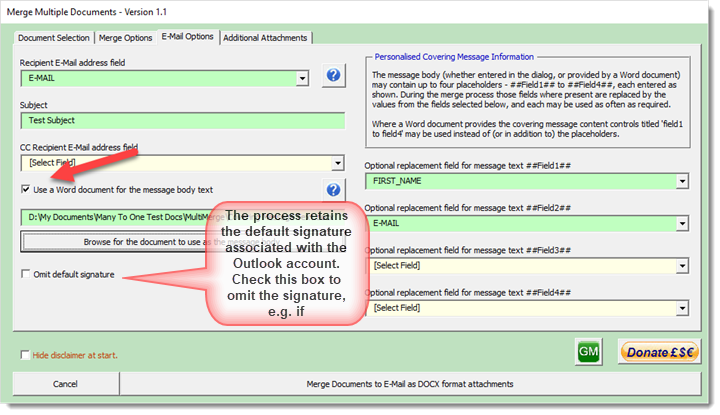Open the ##Field4## Select Field dropdown
Viewport: 720px width, 415px height.
click(x=682, y=308)
